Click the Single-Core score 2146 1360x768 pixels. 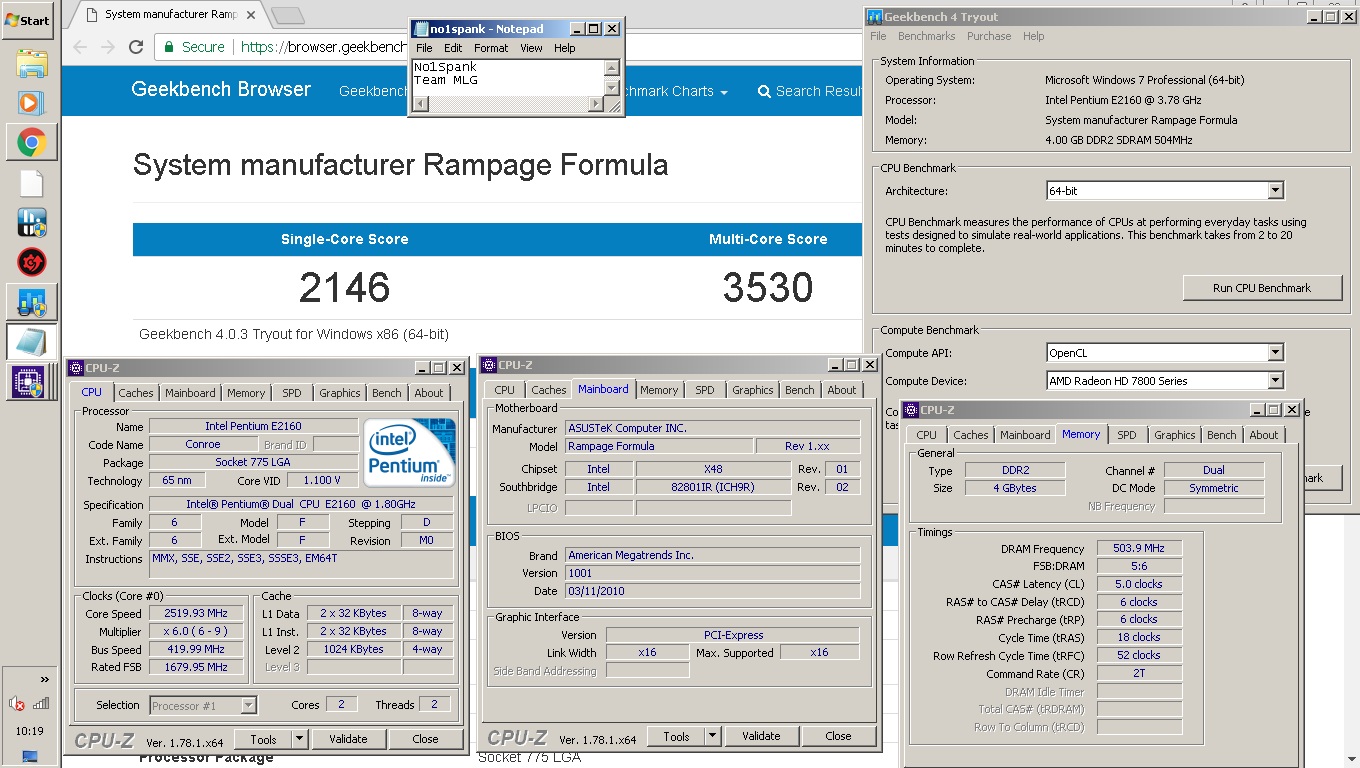pos(344,288)
